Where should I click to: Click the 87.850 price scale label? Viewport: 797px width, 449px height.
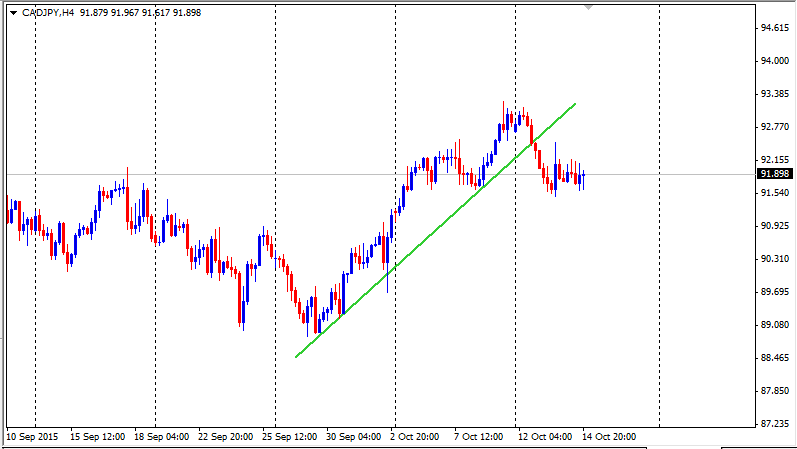pyautogui.click(x=775, y=391)
